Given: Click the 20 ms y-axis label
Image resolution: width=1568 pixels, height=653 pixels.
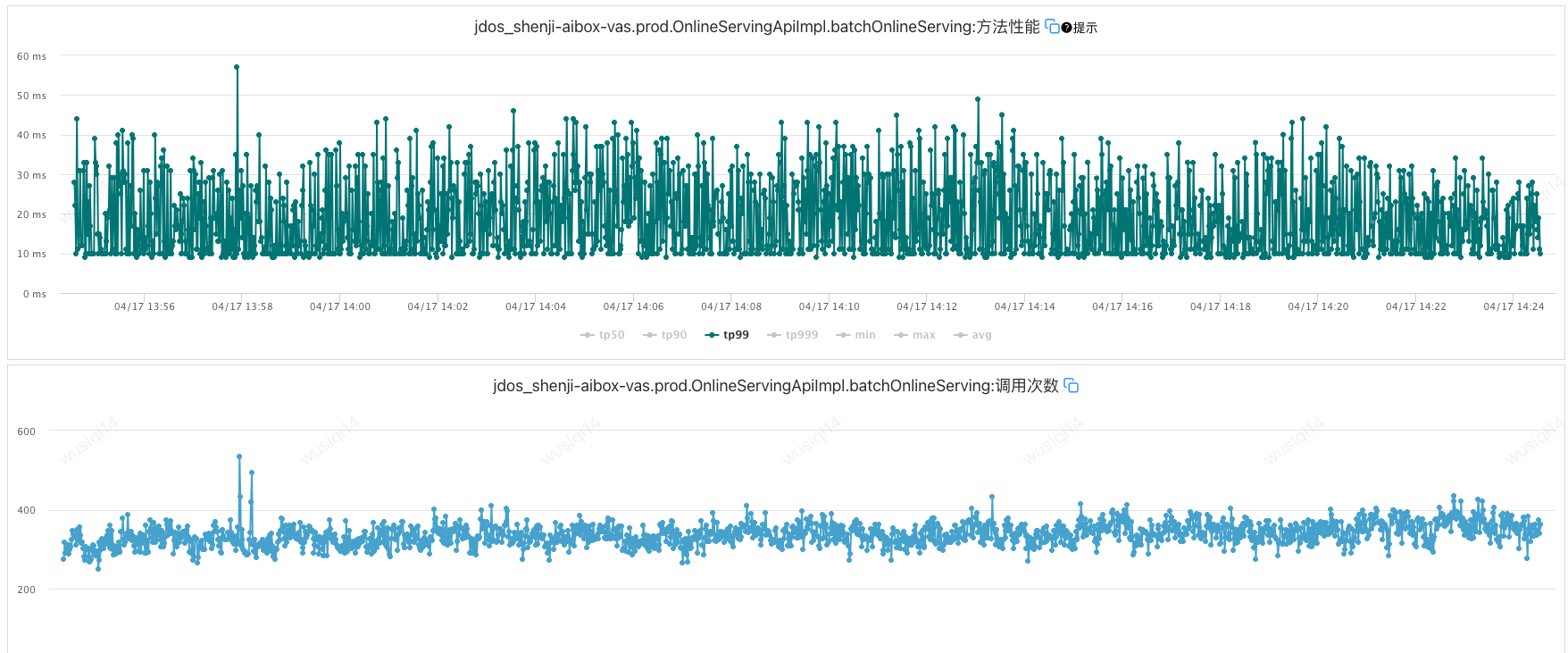Looking at the screenshot, I should click(32, 214).
